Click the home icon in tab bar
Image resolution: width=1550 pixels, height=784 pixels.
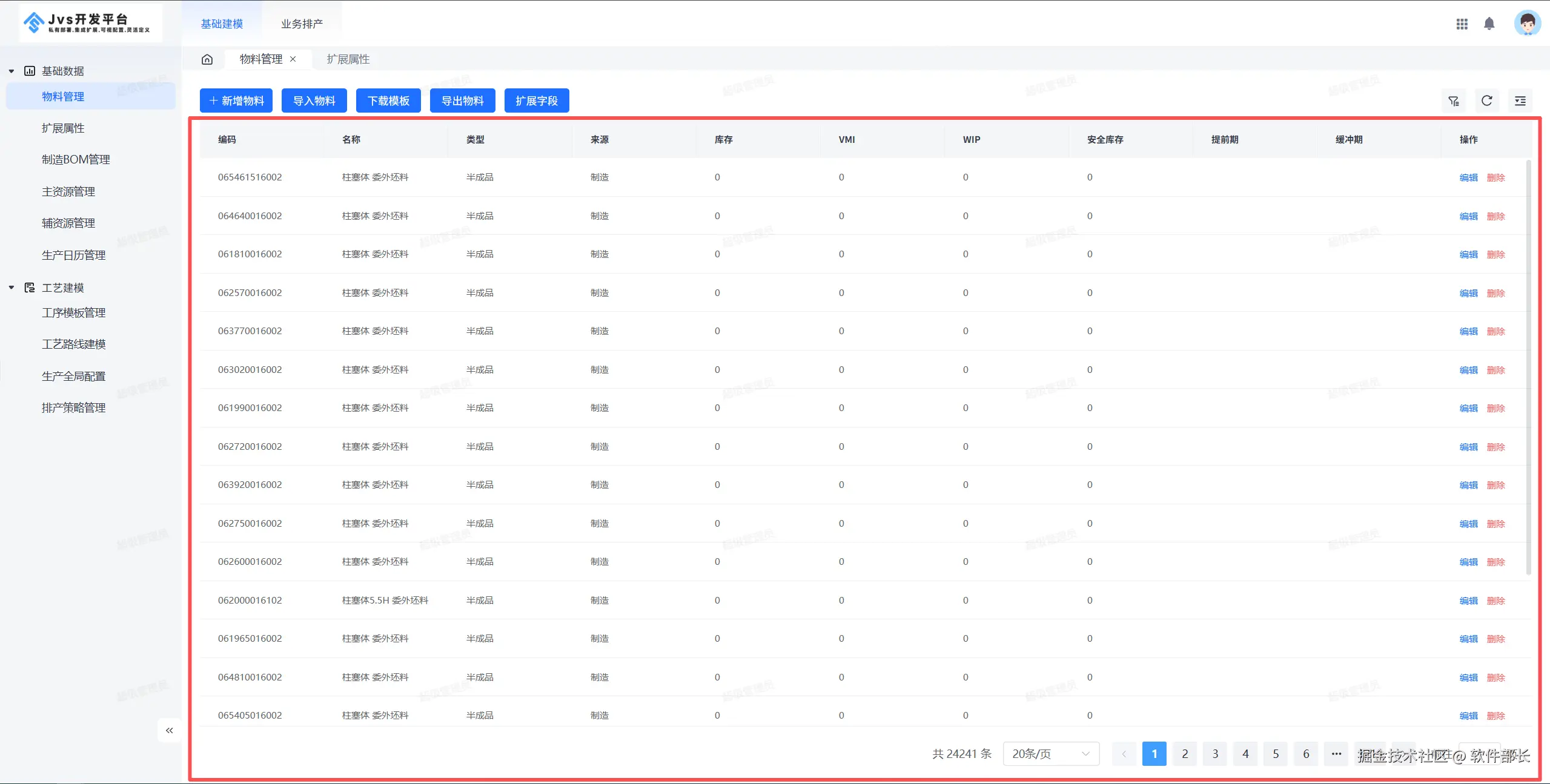[207, 59]
